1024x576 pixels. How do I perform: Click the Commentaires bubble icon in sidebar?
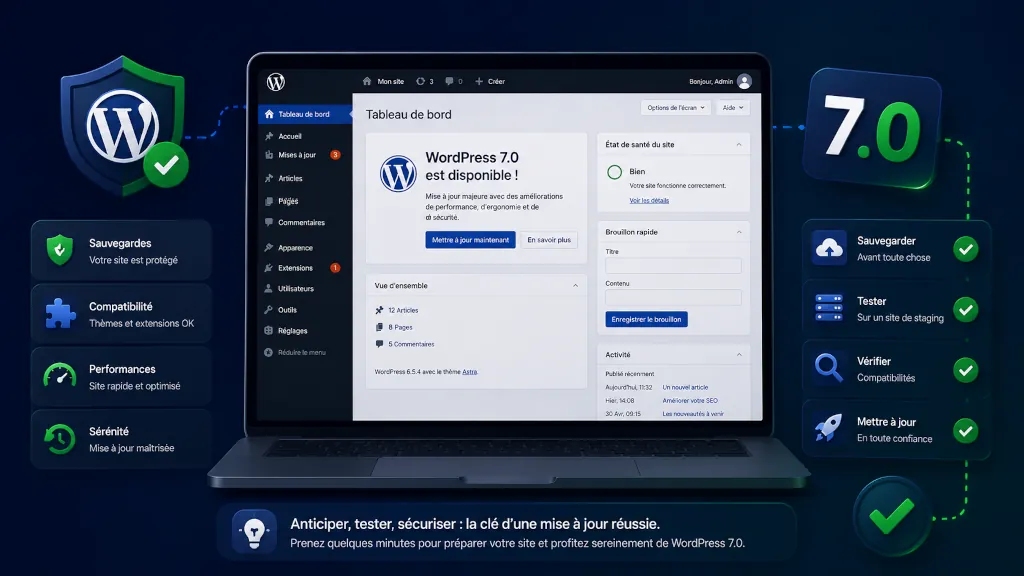tap(269, 222)
